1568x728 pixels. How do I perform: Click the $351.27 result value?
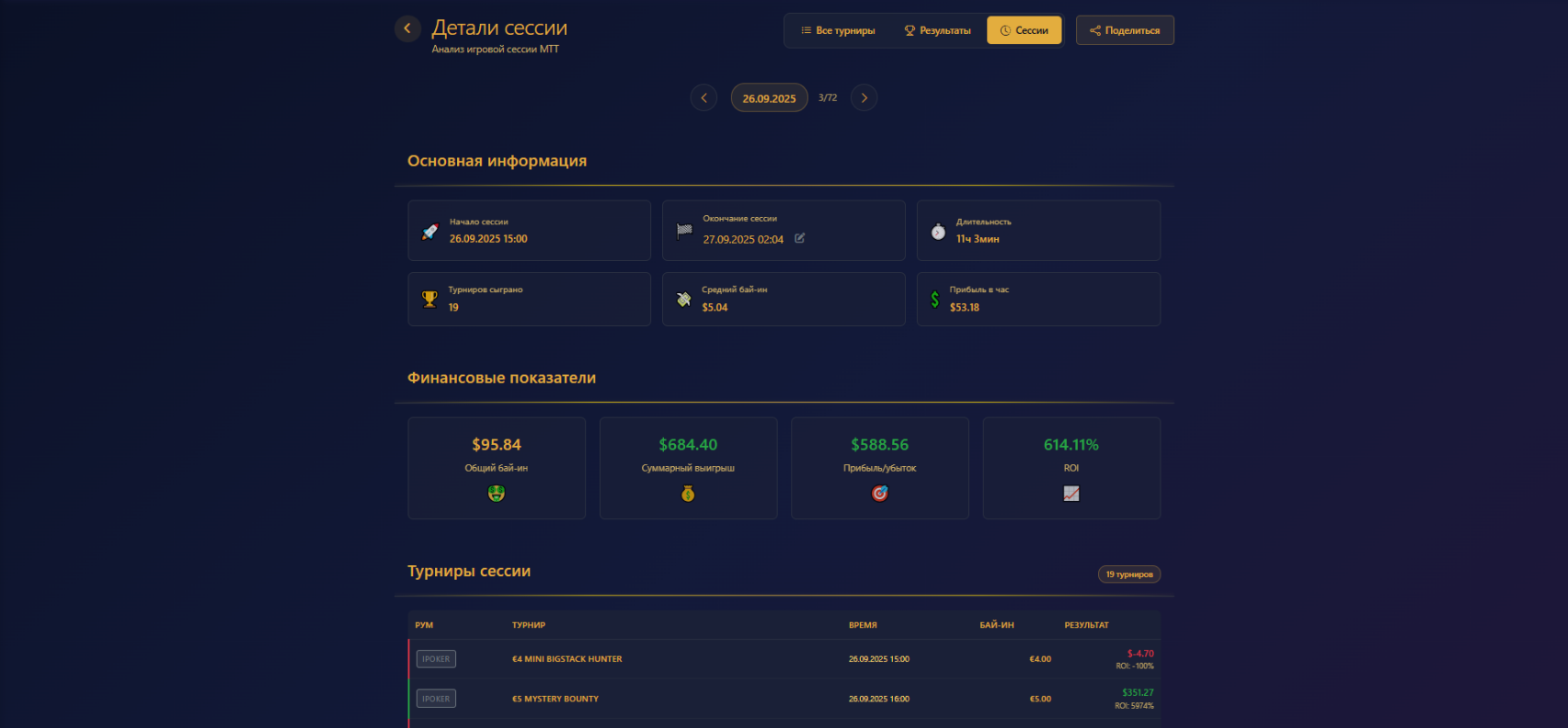click(1138, 692)
